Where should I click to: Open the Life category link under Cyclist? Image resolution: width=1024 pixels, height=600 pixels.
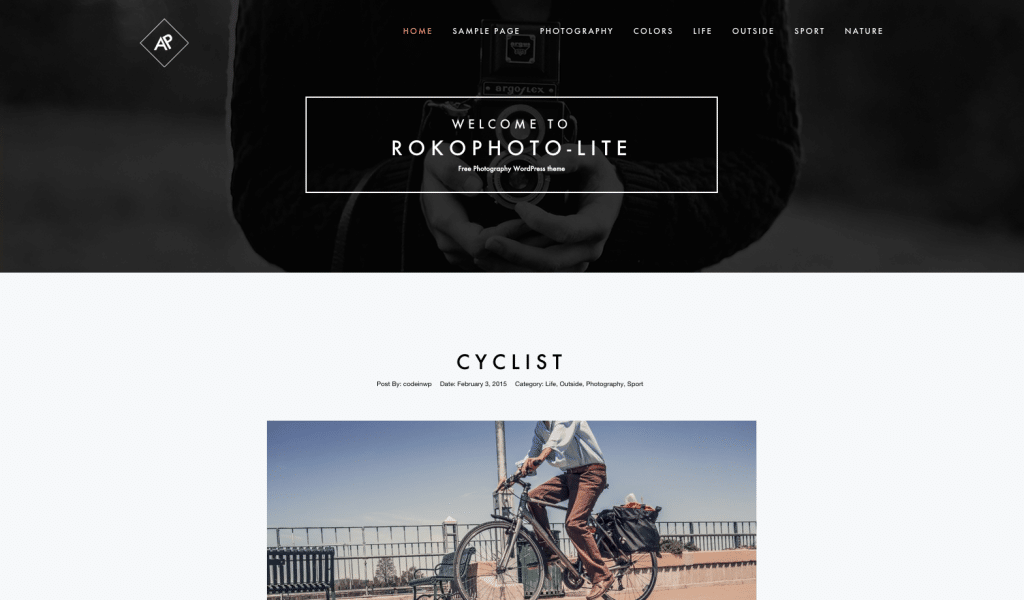tap(550, 384)
